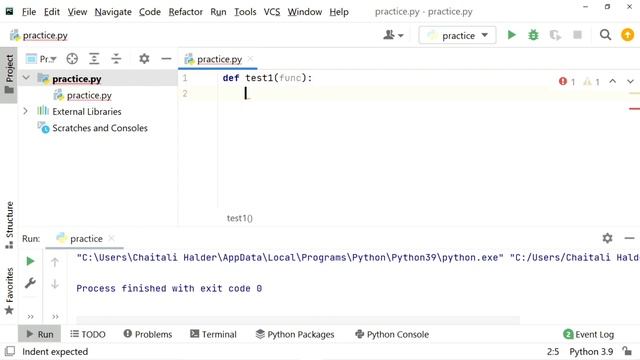Toggle read-only lock icon in status bar

tap(627, 351)
